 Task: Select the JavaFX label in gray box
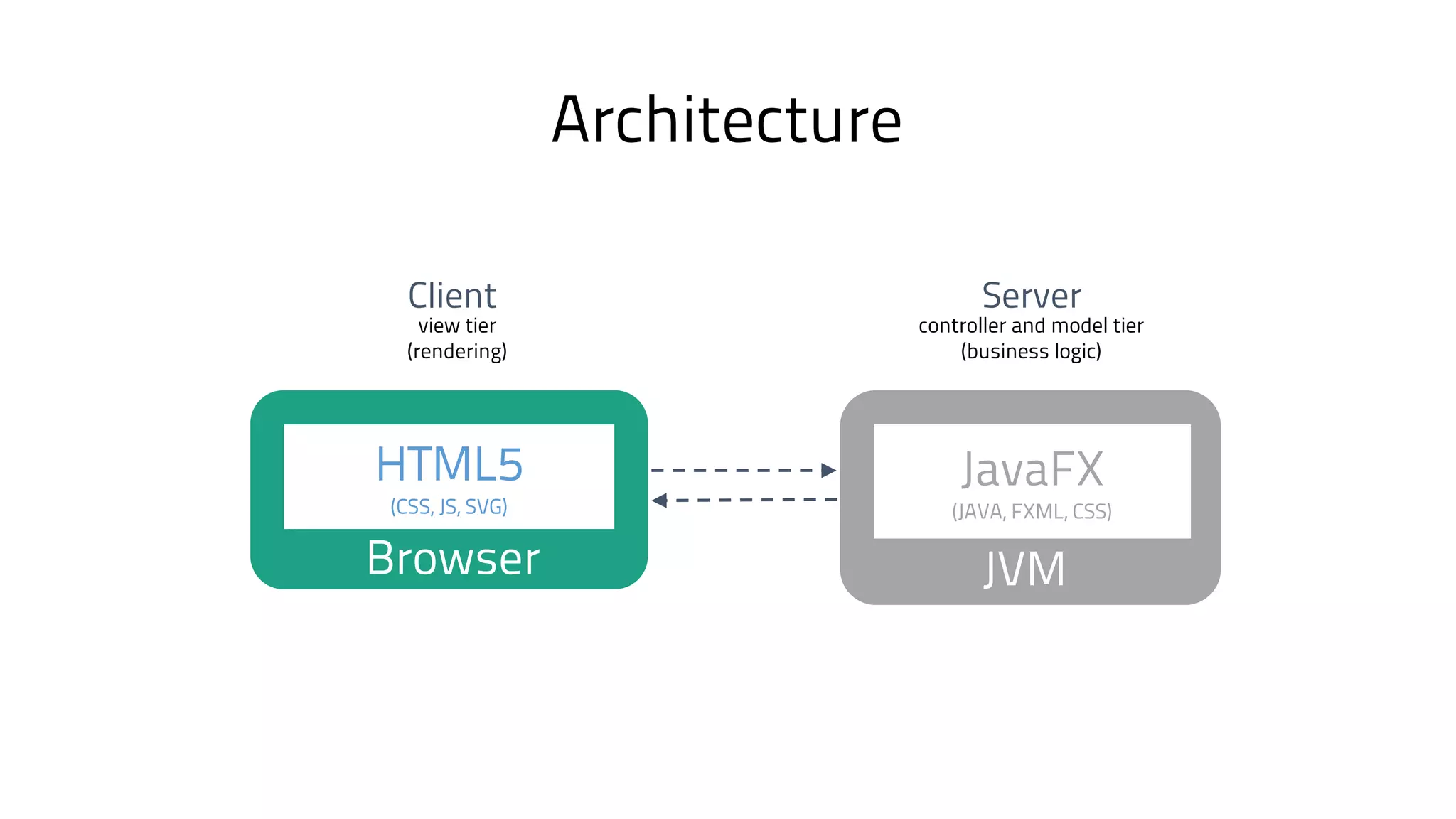1032,469
